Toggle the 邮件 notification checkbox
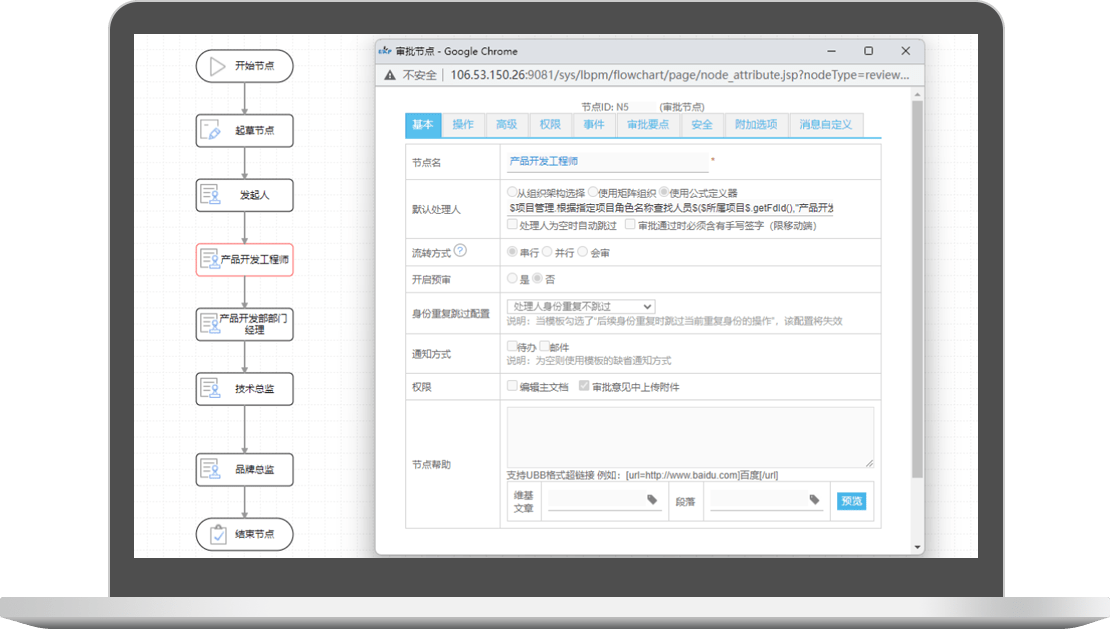This screenshot has height=629, width=1110. click(x=544, y=346)
